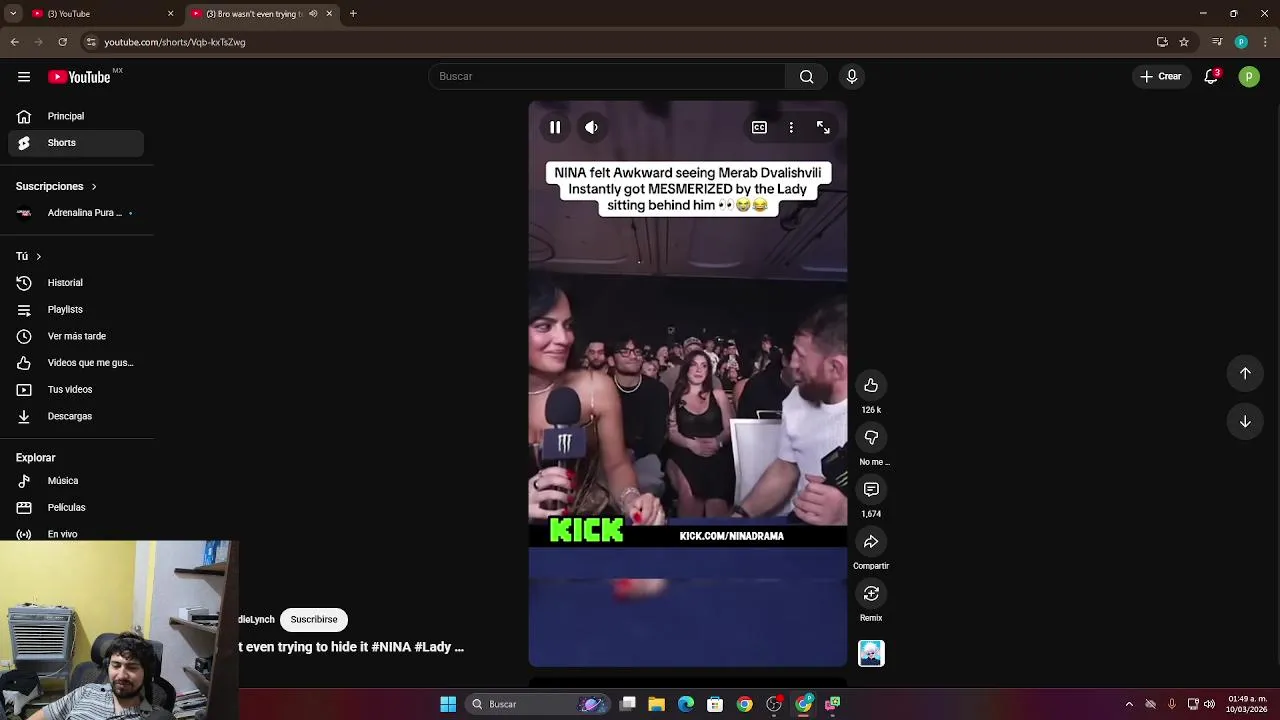Viewport: 1280px width, 720px height.
Task: Click the site information icon
Action: pos(91,42)
